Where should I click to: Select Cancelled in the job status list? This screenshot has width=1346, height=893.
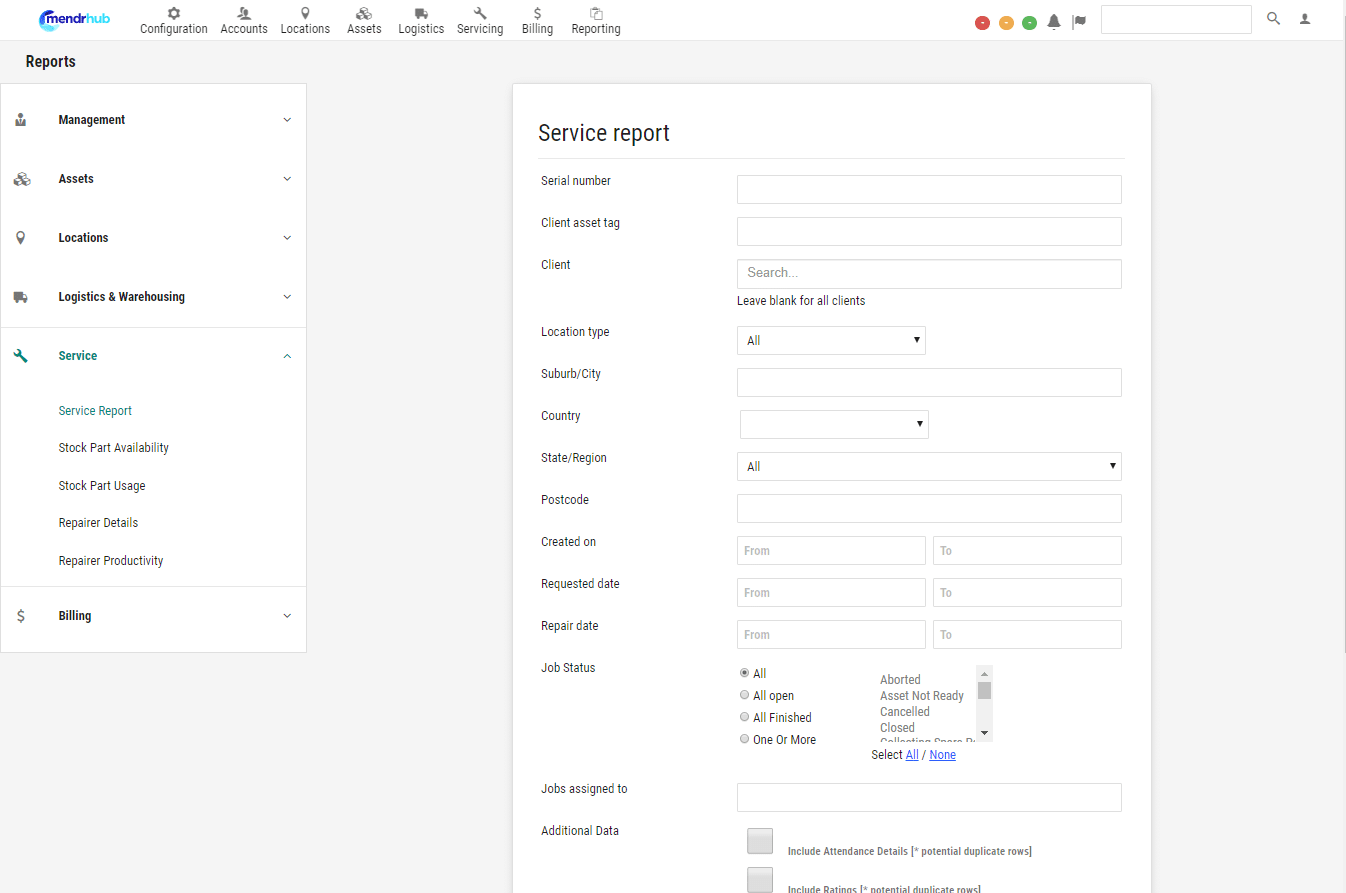point(904,711)
